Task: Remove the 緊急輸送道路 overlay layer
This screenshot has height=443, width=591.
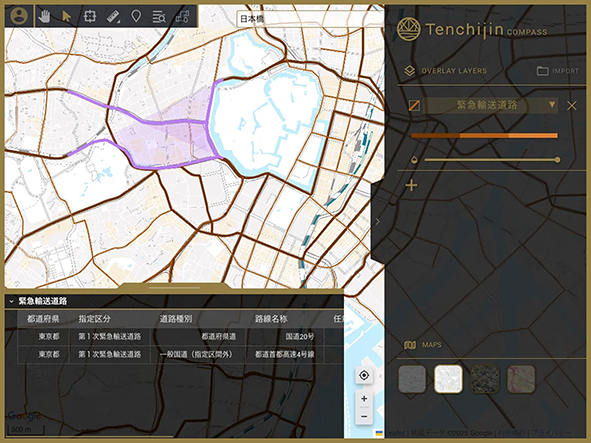Action: pos(572,106)
